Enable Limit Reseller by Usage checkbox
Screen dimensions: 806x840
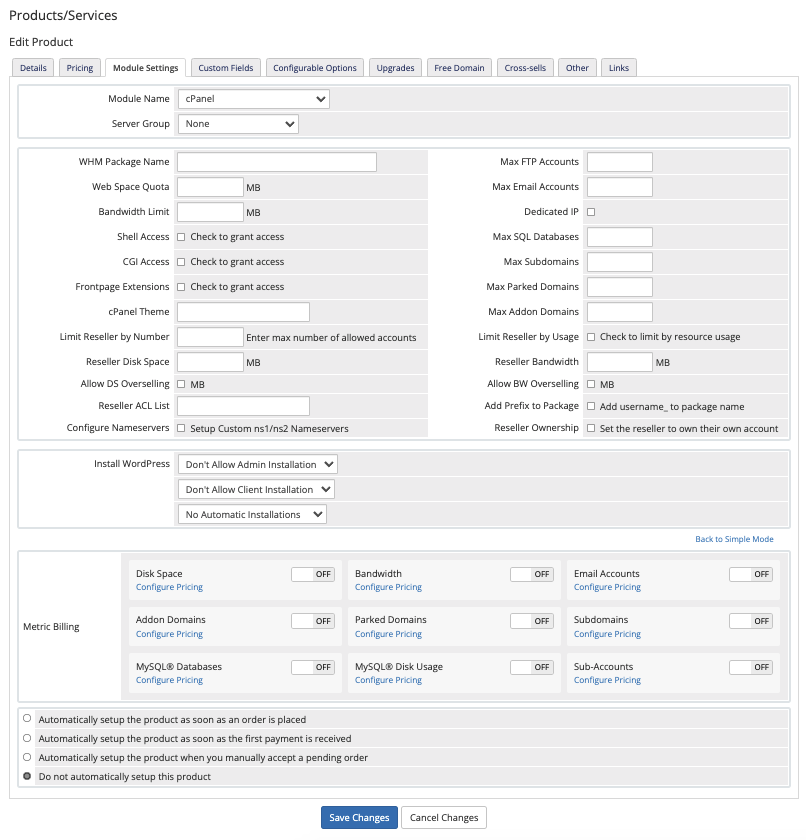pyautogui.click(x=591, y=337)
